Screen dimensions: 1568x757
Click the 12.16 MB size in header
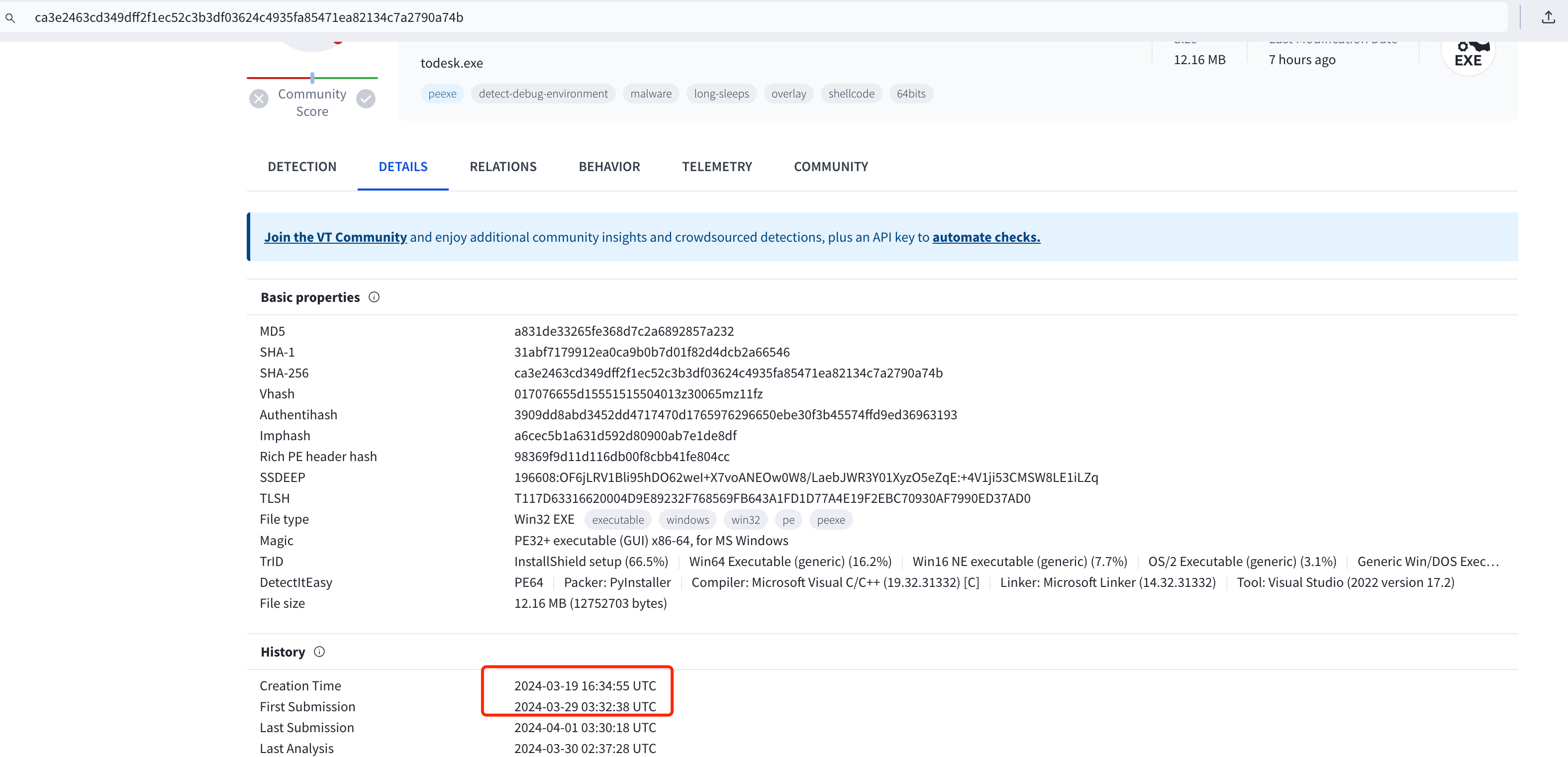click(1199, 60)
